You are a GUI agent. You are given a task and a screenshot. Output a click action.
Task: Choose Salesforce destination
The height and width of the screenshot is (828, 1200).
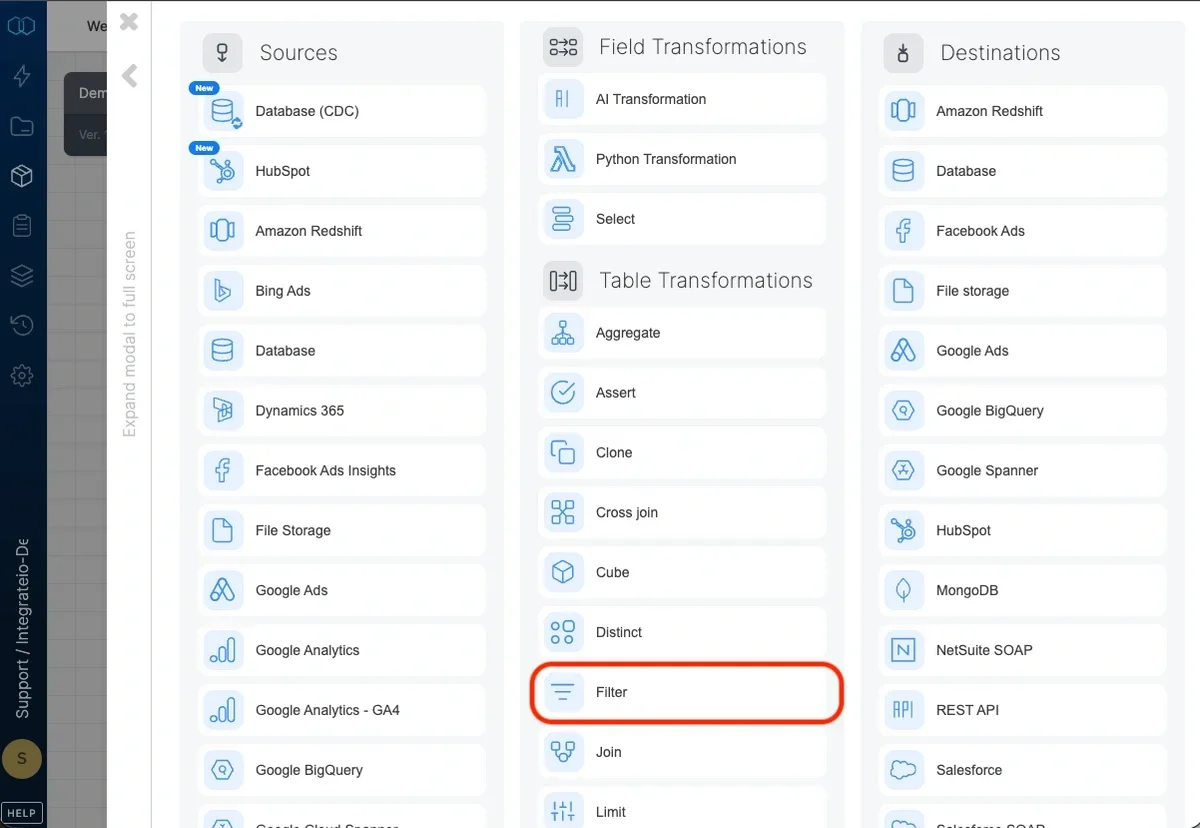tap(1023, 771)
